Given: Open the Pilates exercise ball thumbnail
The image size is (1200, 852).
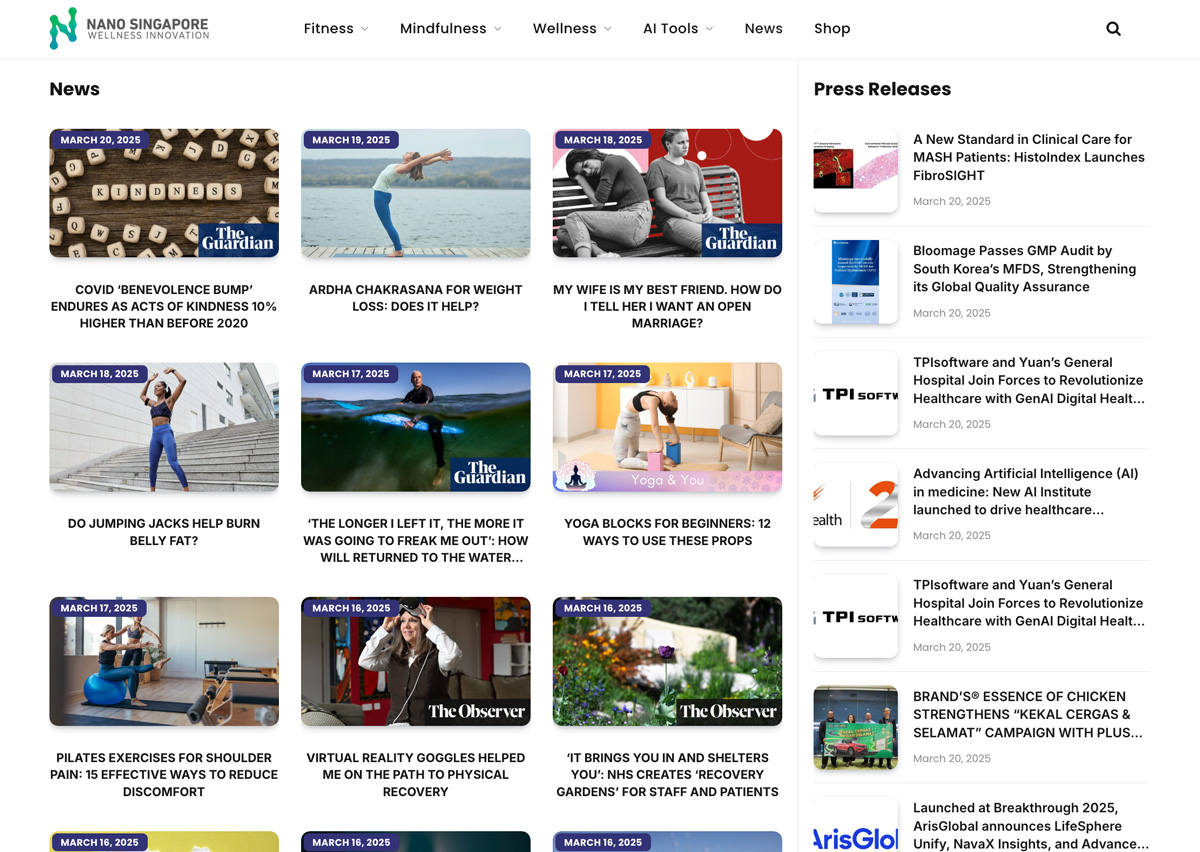Looking at the screenshot, I should coord(164,661).
